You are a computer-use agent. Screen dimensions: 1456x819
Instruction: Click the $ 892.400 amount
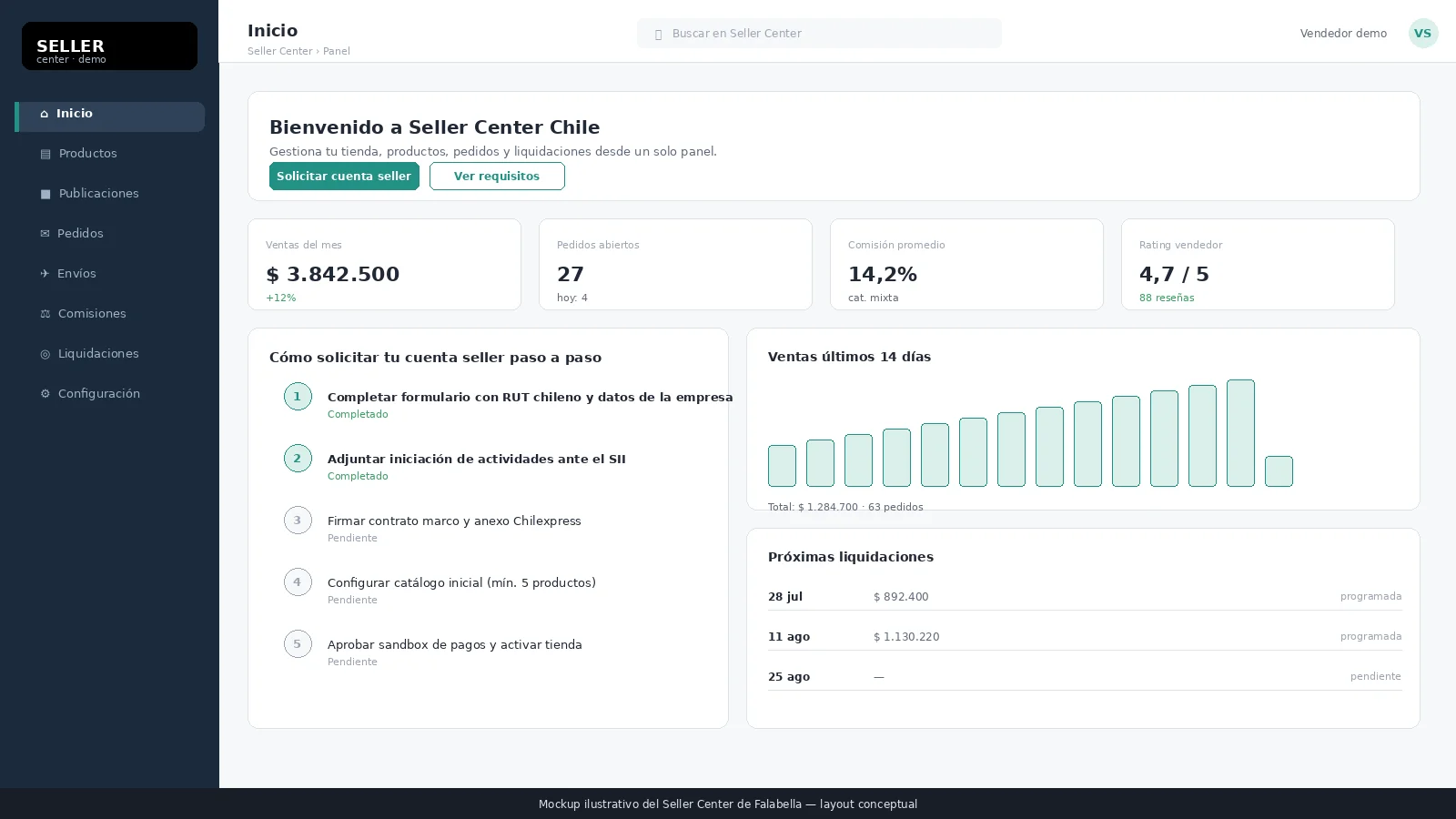click(901, 597)
